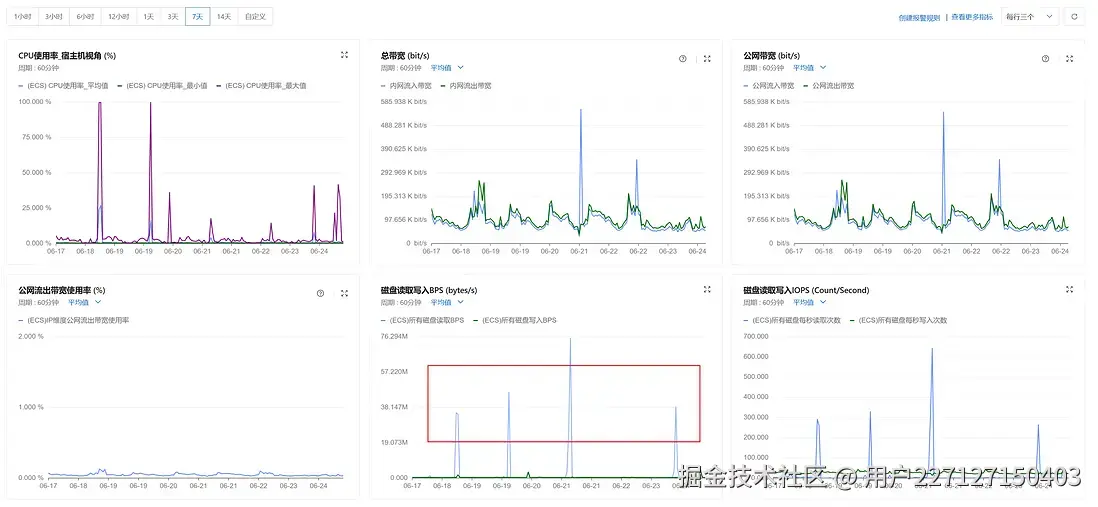Select the 6小时 time range tab

[x=85, y=17]
